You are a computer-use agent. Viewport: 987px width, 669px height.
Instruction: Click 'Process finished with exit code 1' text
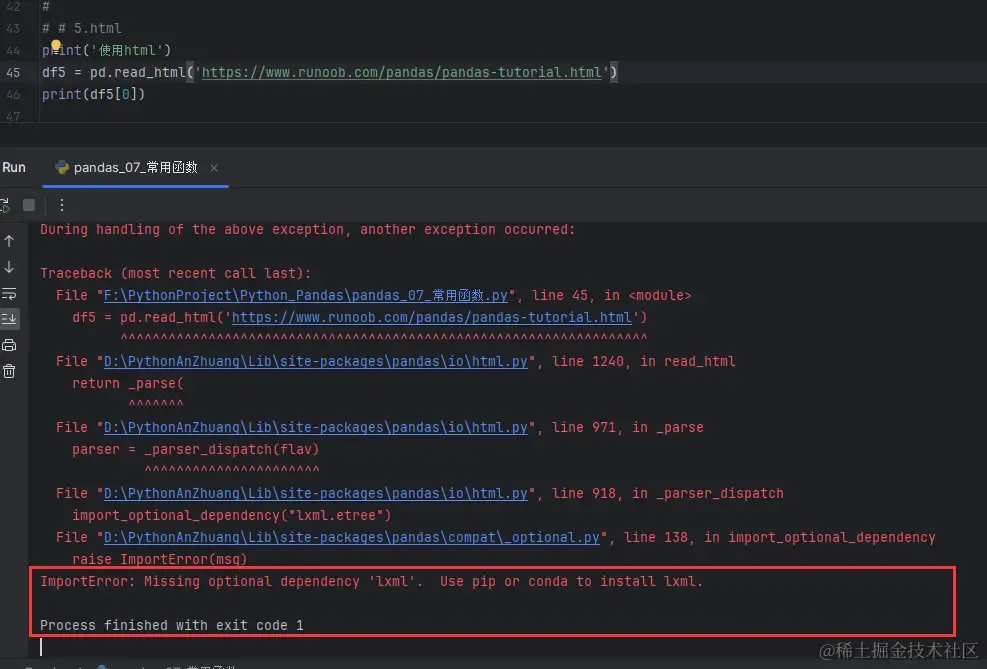pos(172,626)
